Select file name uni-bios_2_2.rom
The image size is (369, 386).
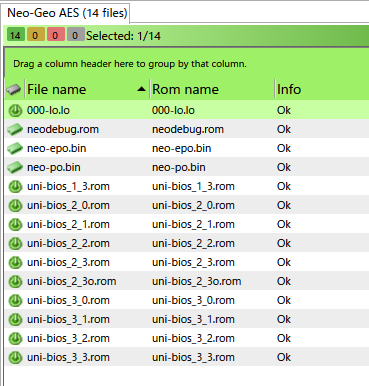(x=68, y=243)
